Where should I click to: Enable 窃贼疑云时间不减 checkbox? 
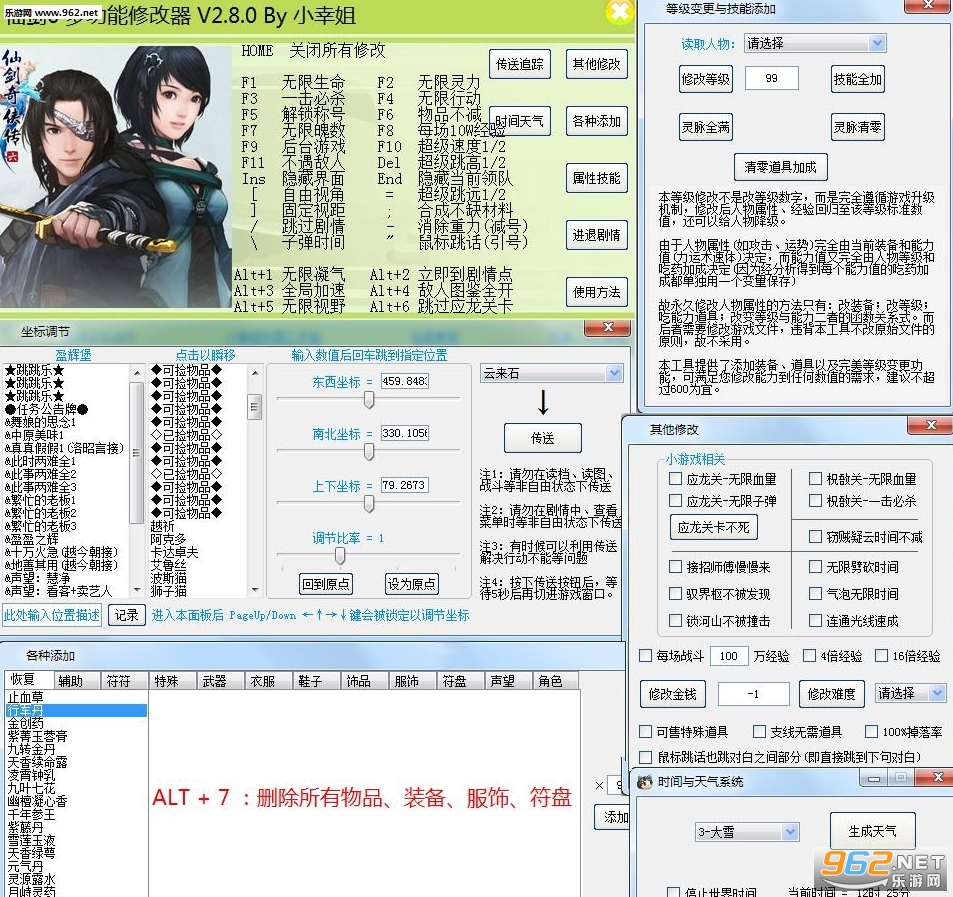coord(815,537)
